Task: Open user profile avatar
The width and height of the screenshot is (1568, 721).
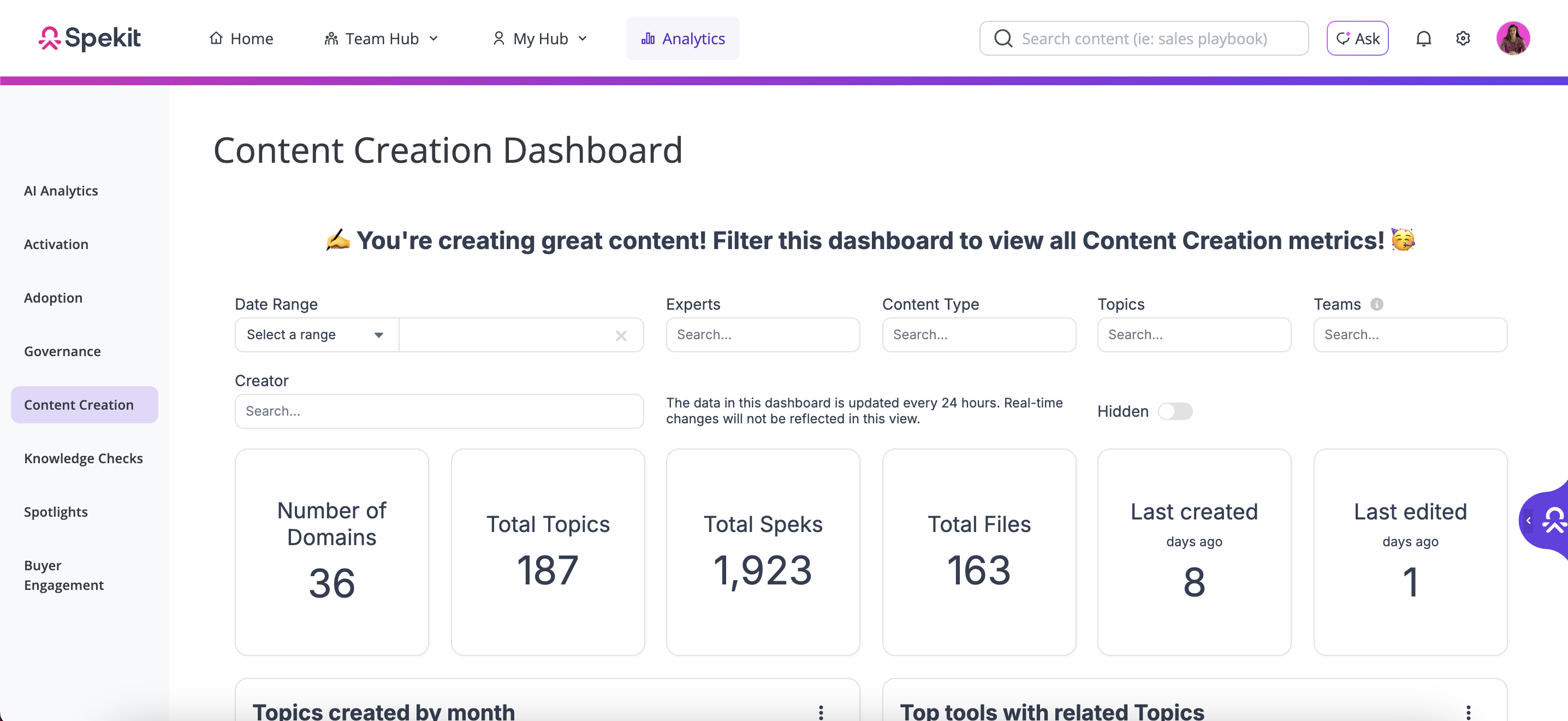Action: [x=1513, y=38]
